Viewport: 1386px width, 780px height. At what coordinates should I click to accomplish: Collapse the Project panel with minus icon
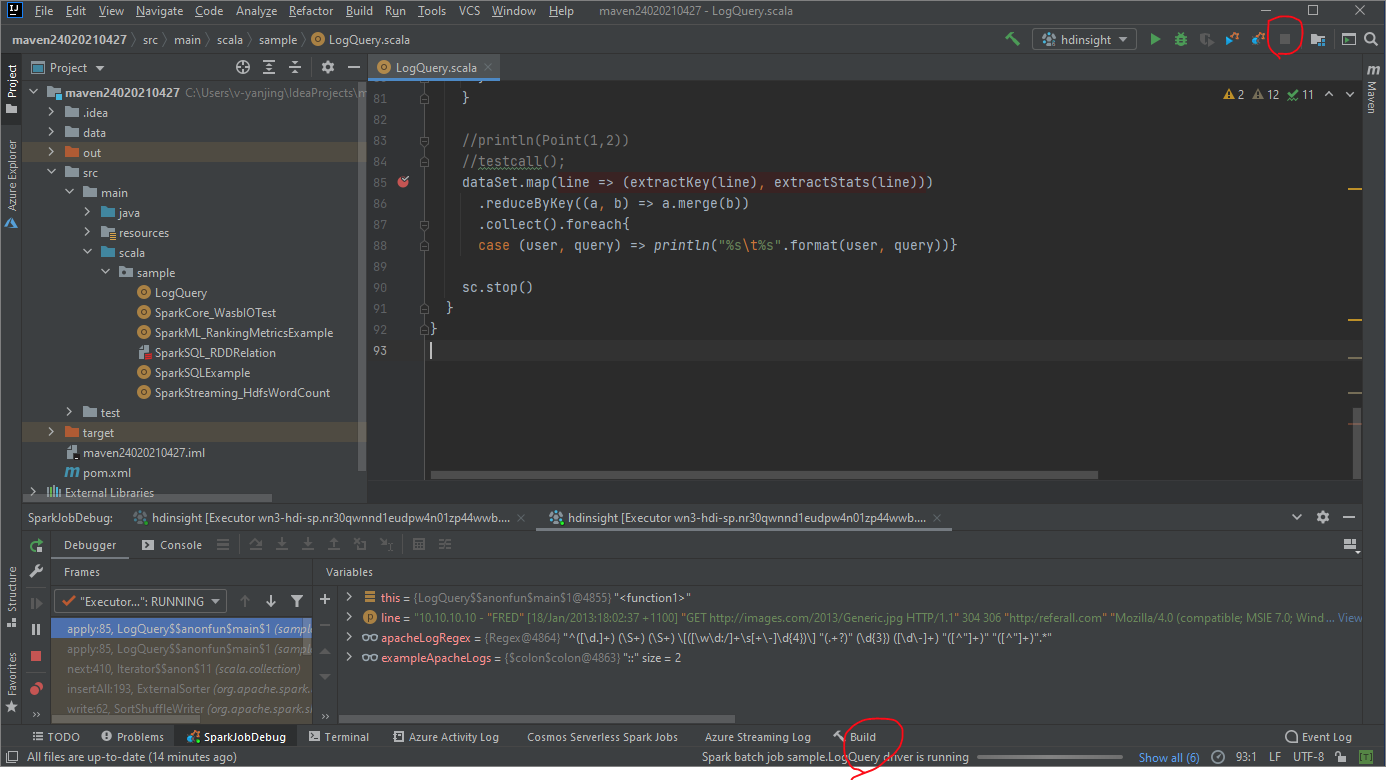coord(352,67)
